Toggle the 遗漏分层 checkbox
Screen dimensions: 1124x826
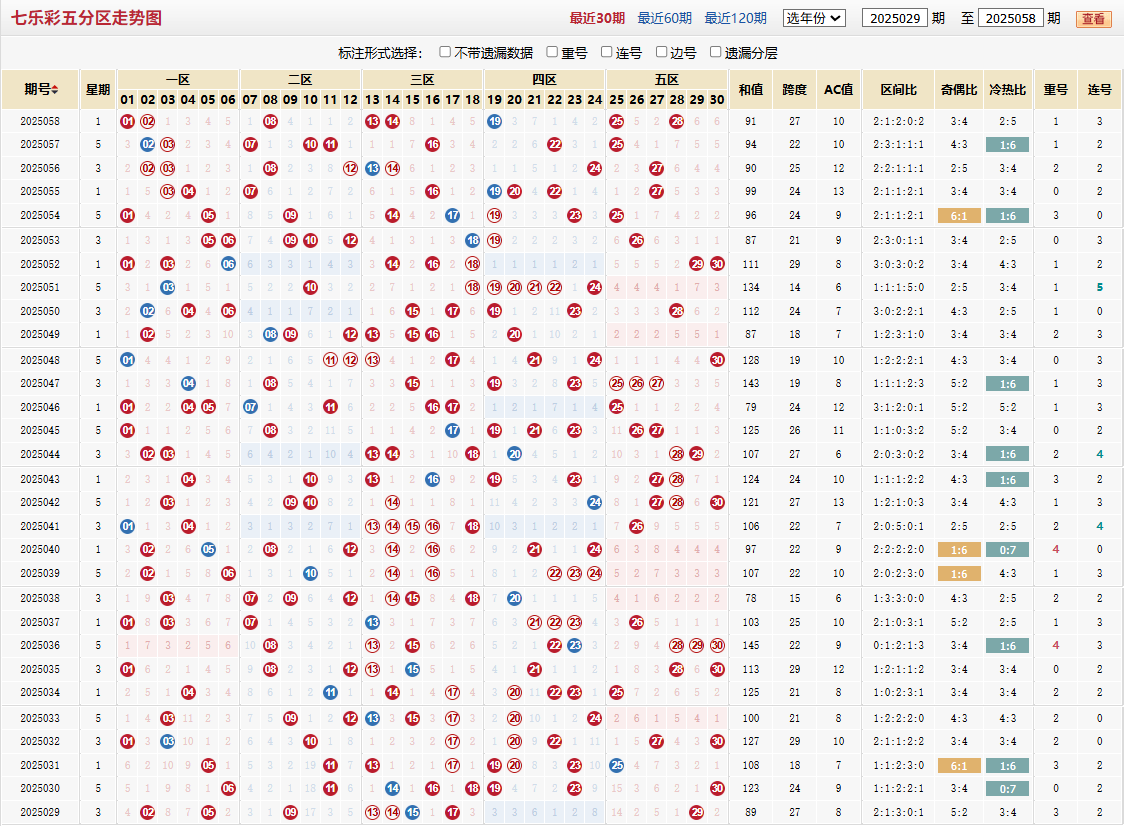click(x=715, y=52)
